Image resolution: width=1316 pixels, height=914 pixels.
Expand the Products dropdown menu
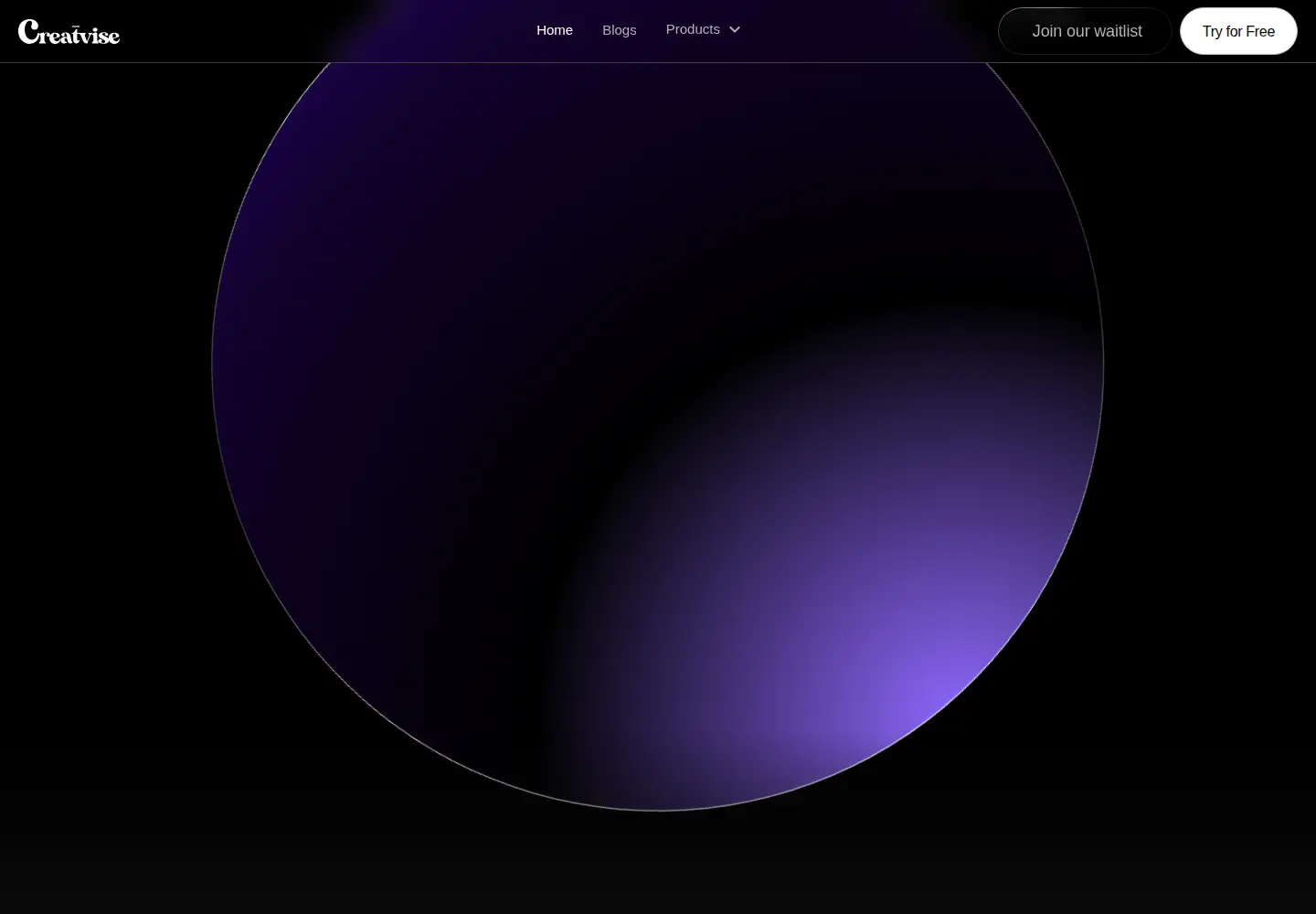pos(703,29)
